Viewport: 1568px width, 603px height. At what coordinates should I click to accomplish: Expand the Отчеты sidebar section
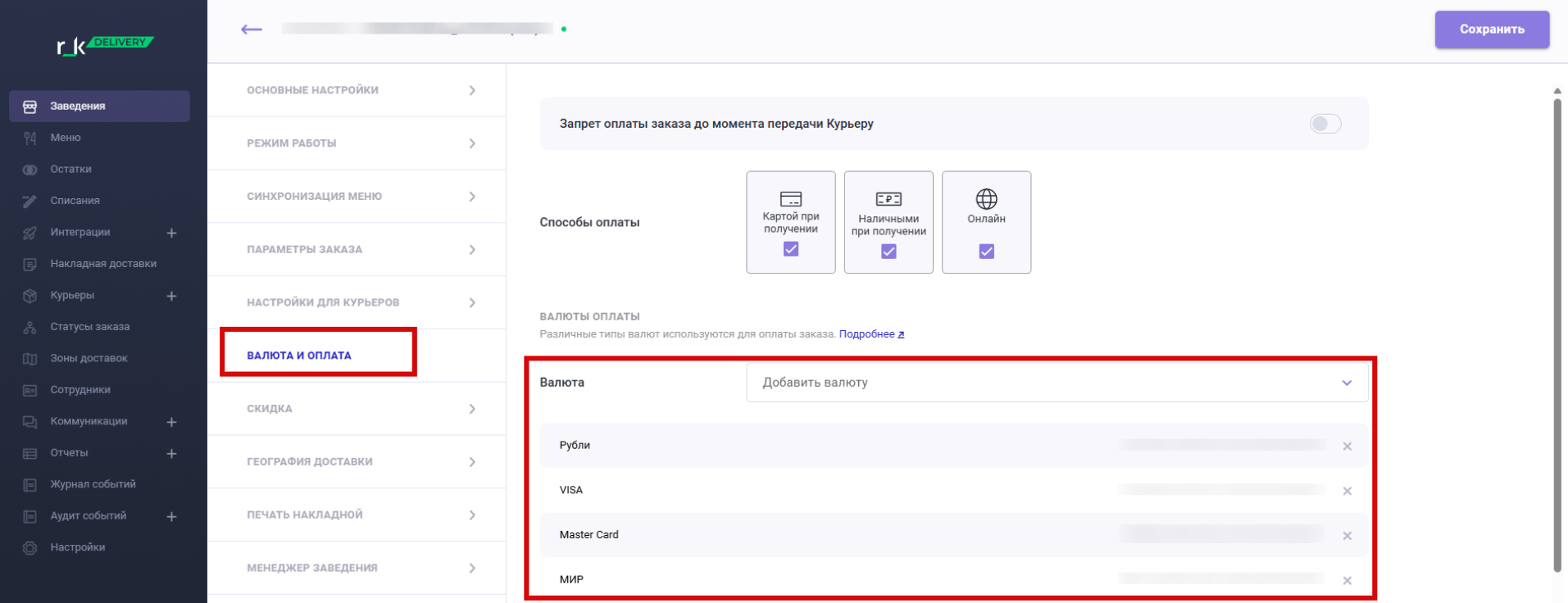click(171, 454)
